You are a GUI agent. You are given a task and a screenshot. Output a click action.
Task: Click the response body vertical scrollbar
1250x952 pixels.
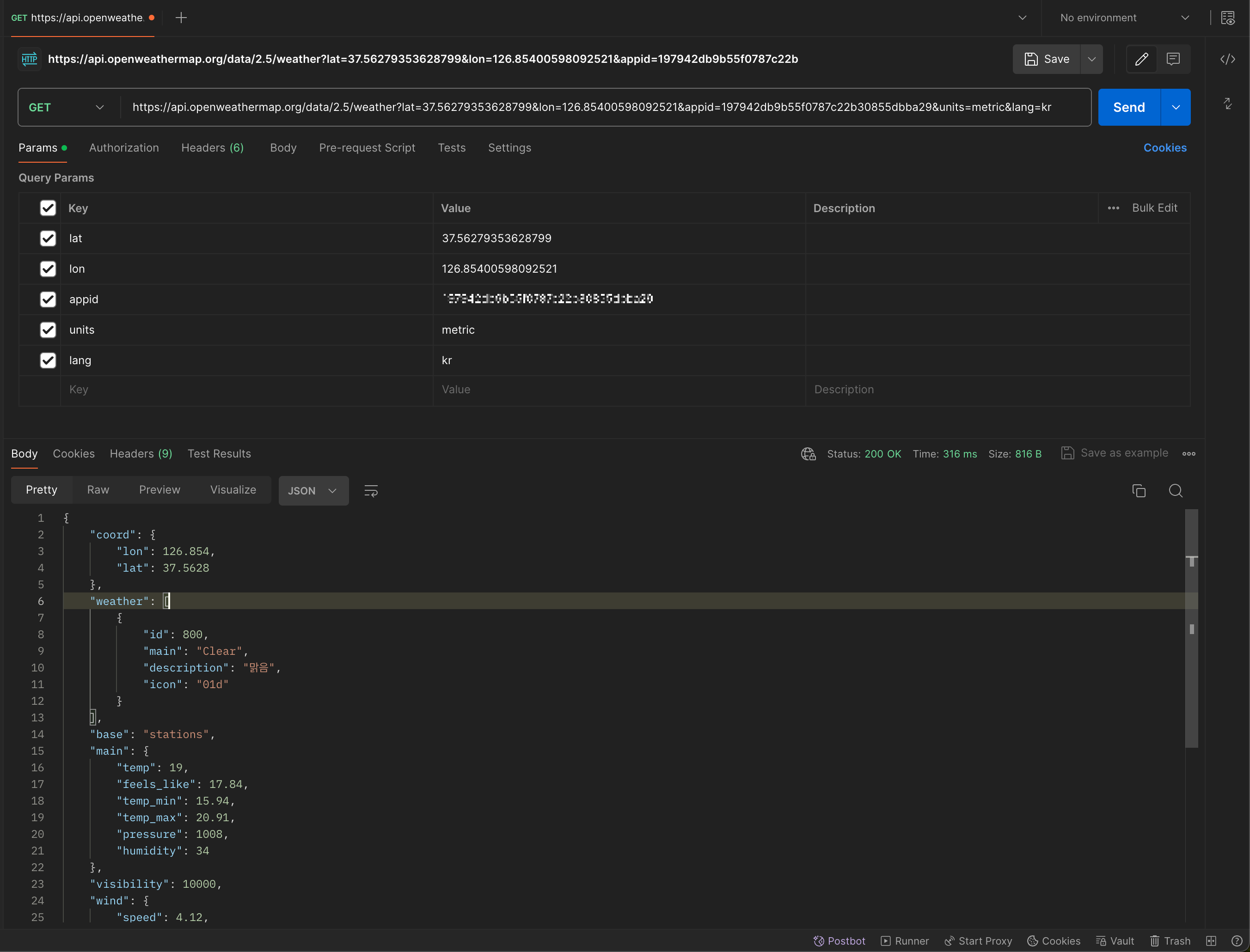point(1192,628)
